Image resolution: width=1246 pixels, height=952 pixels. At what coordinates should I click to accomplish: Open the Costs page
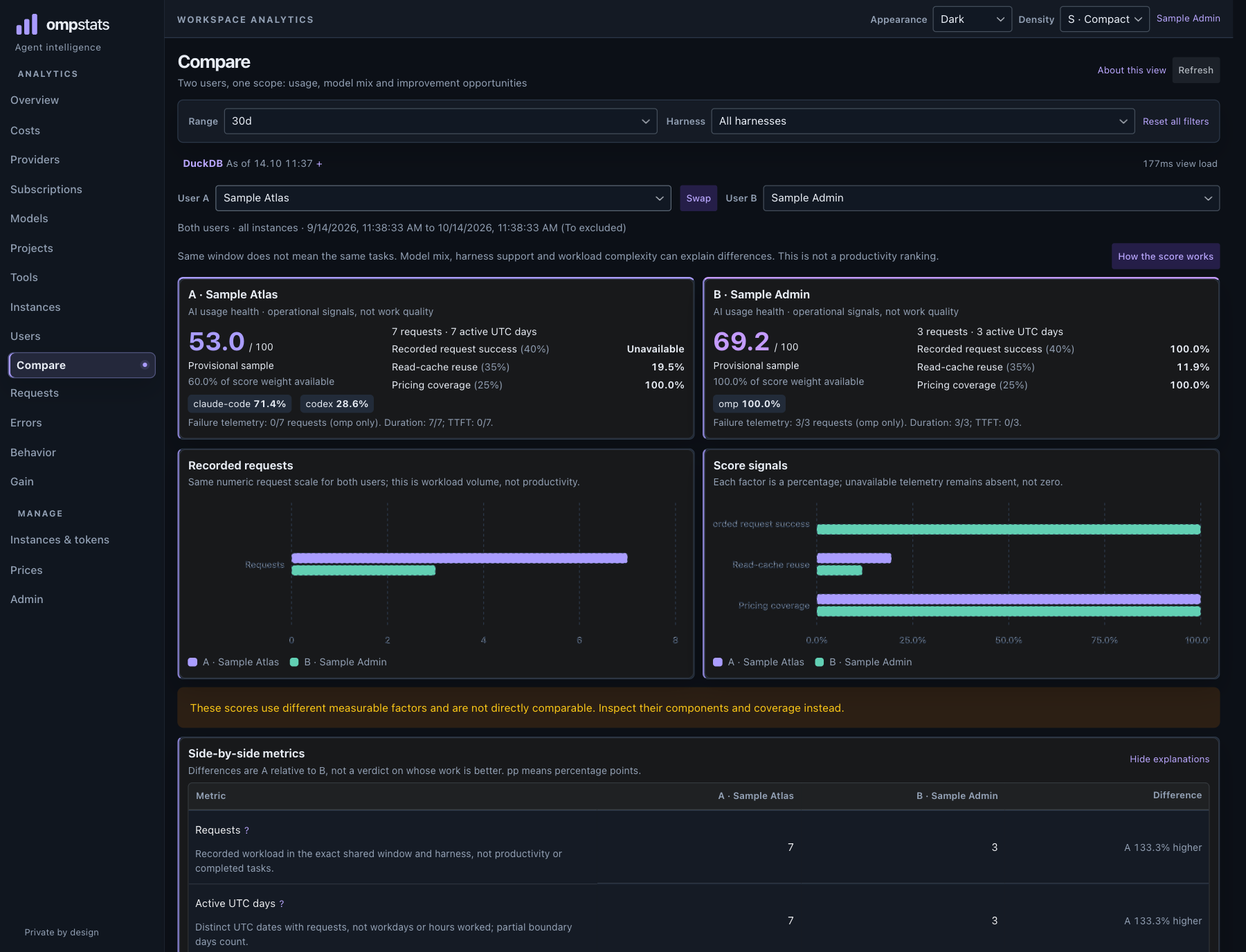[x=25, y=131]
